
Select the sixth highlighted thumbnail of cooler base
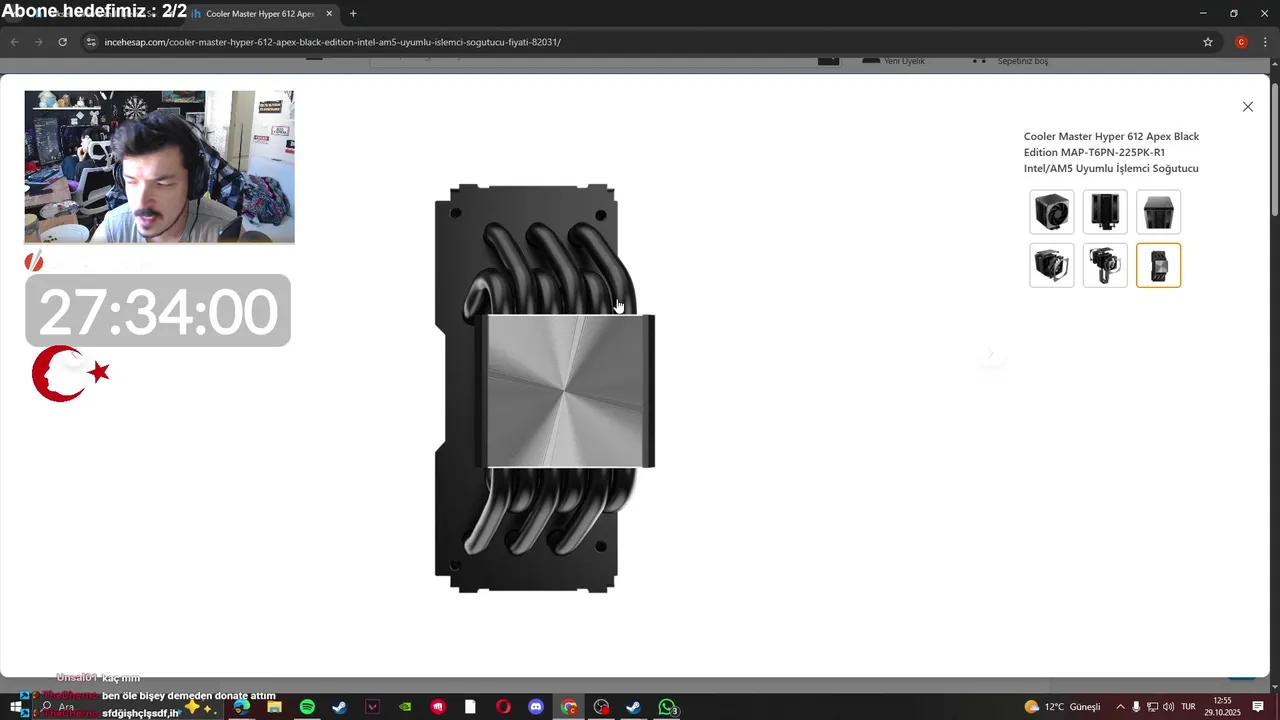pos(1158,265)
